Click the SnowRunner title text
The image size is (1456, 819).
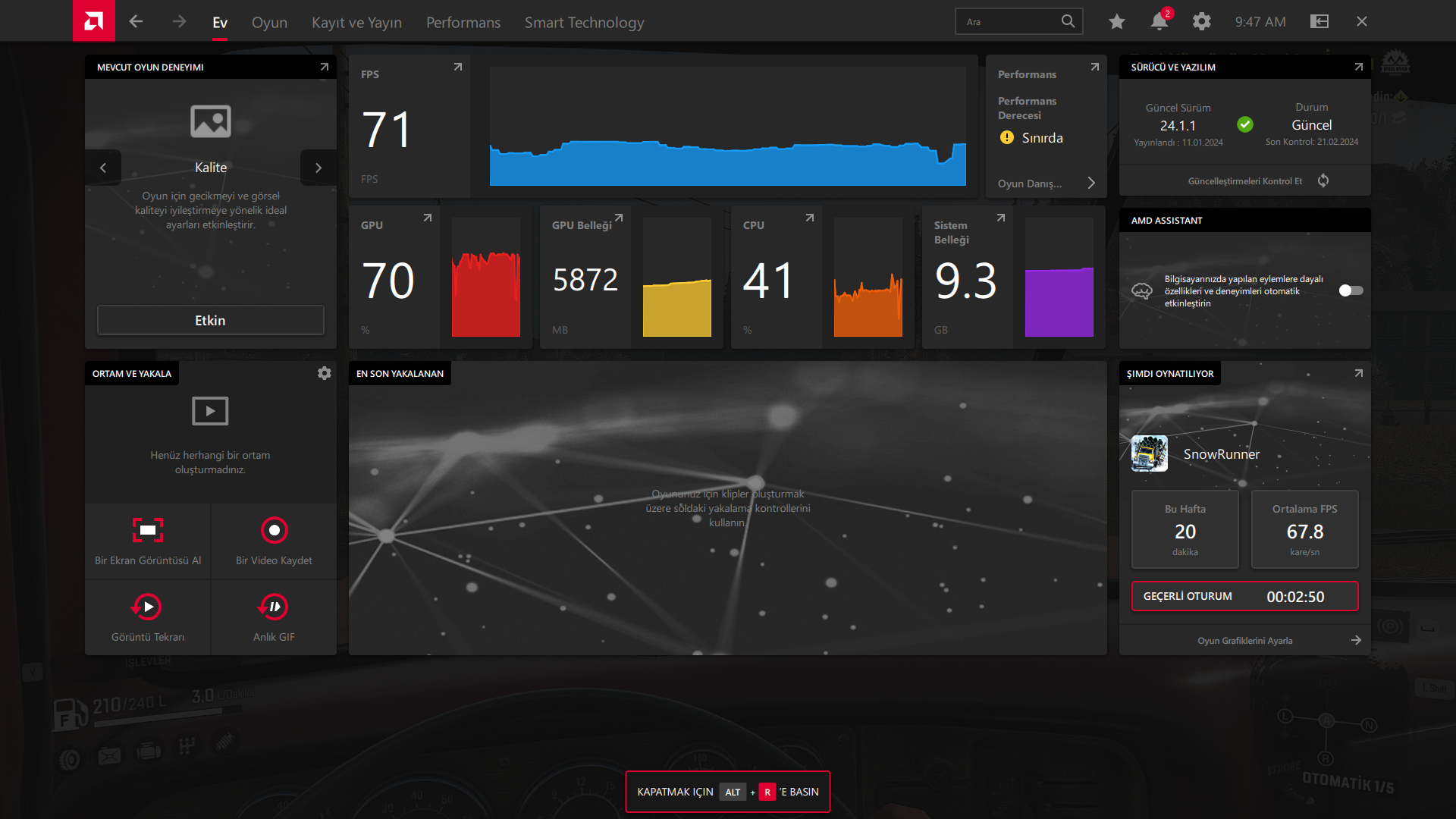[x=1221, y=454]
